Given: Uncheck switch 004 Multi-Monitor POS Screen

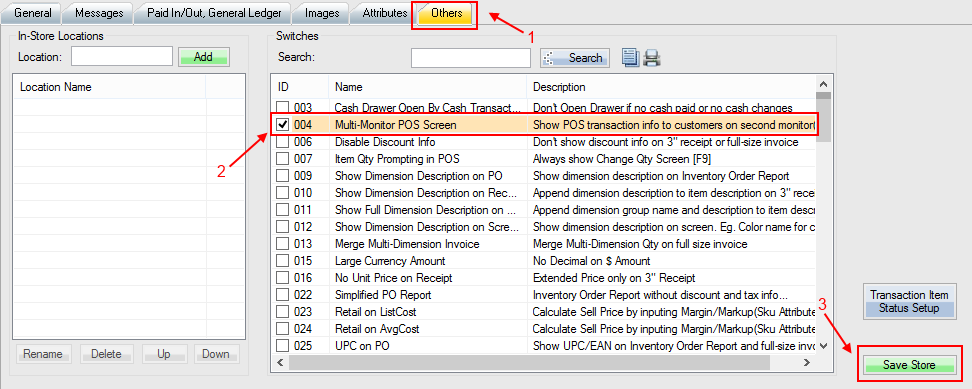Looking at the screenshot, I should click(283, 125).
